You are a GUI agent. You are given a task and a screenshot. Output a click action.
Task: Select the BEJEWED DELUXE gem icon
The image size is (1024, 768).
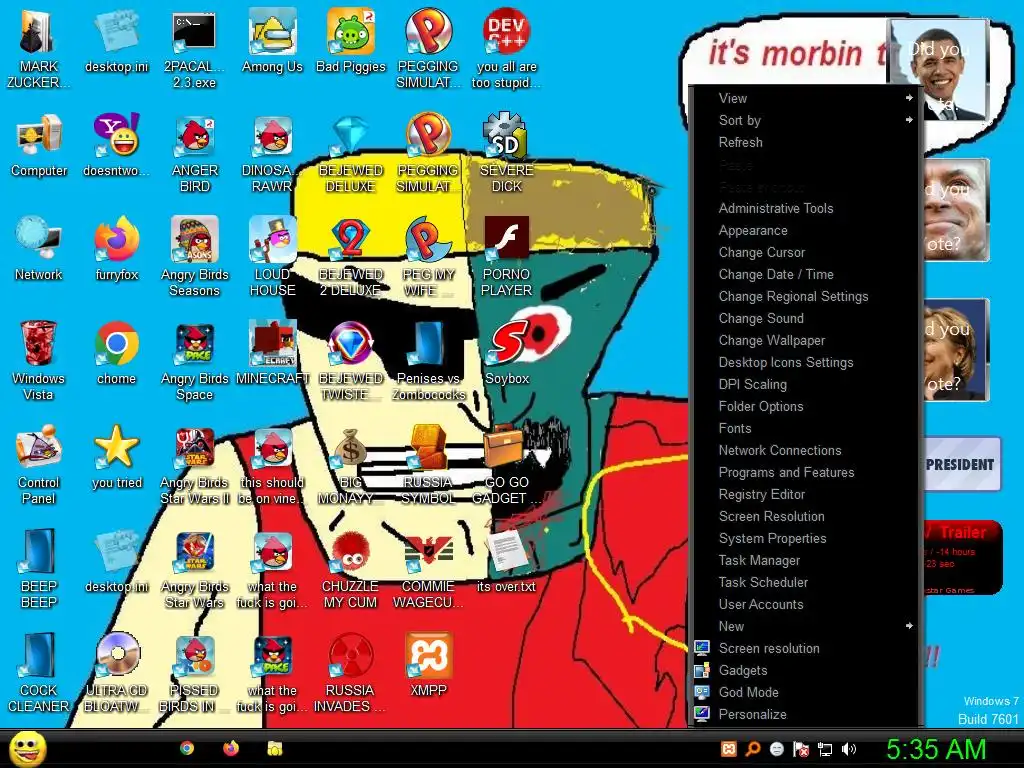(351, 153)
